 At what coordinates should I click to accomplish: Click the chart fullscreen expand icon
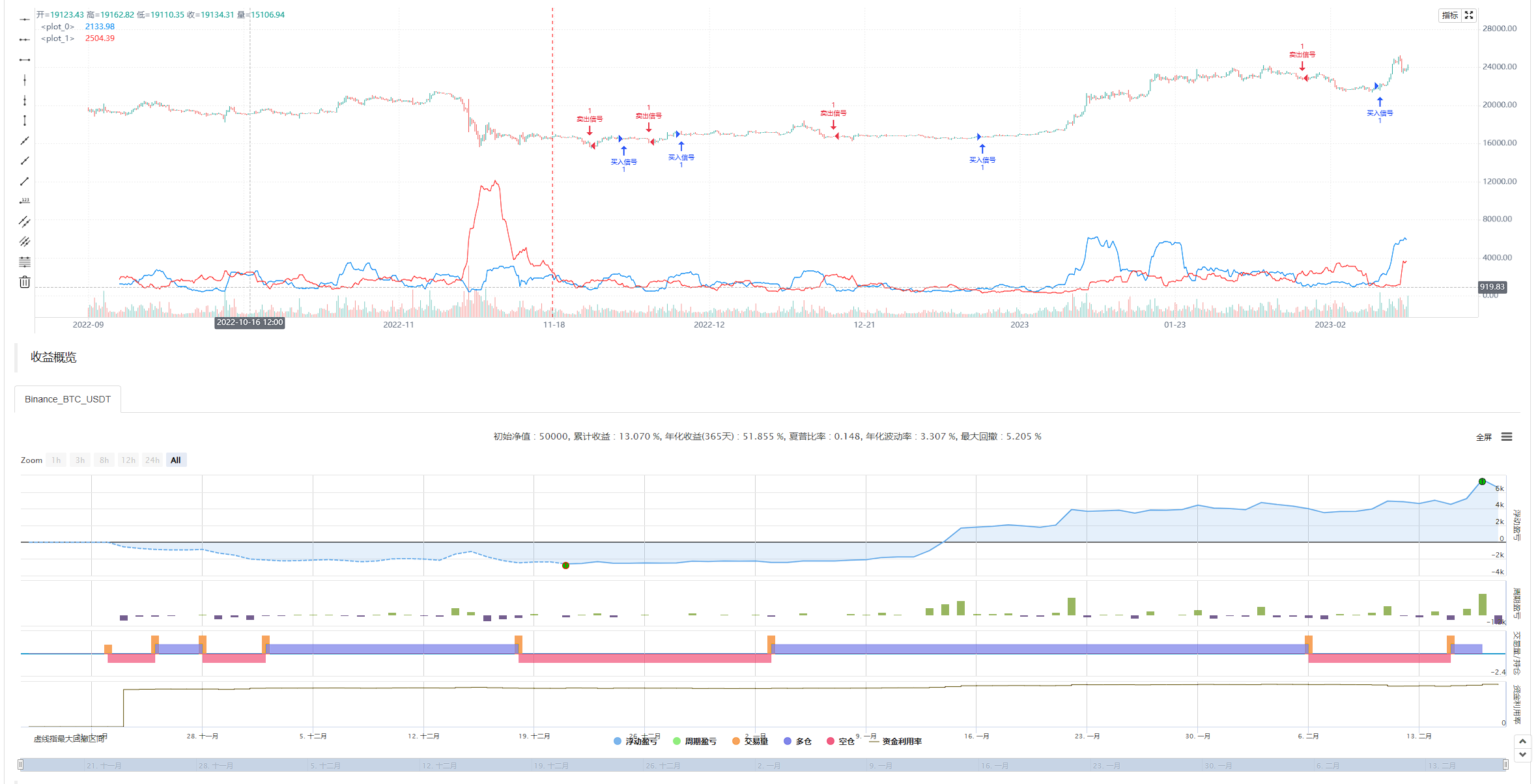(1468, 15)
